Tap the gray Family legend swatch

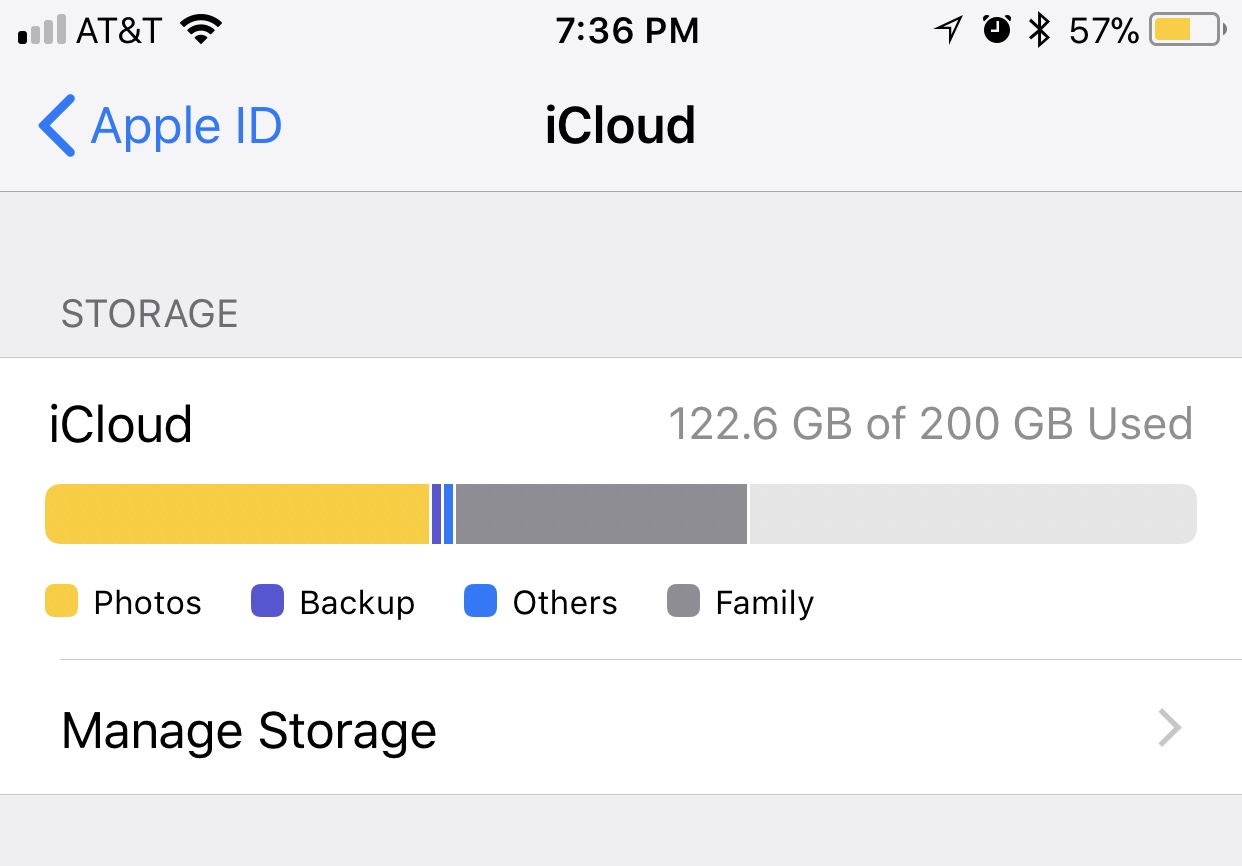(x=684, y=601)
